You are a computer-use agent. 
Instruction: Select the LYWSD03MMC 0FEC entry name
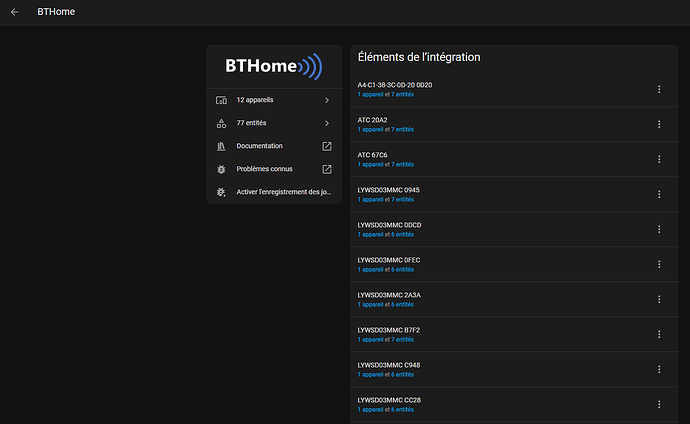tap(389, 260)
